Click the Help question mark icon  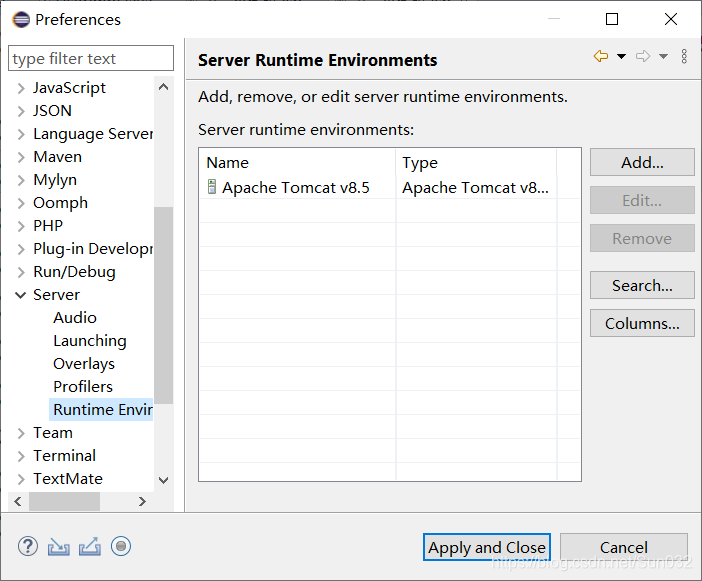point(28,547)
